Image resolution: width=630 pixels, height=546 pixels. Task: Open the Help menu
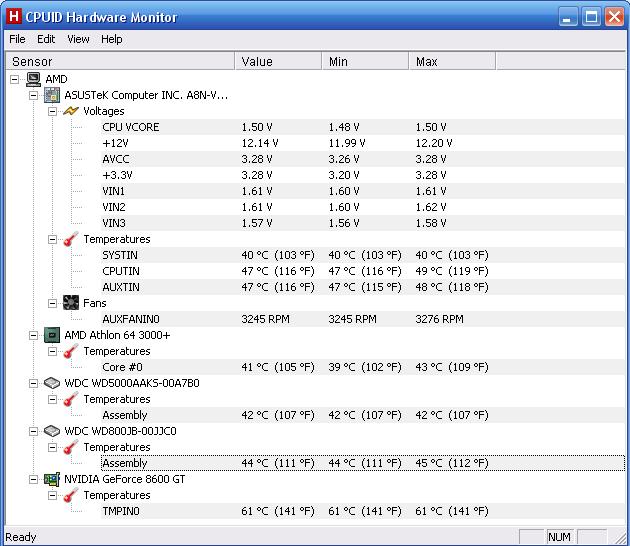click(112, 39)
